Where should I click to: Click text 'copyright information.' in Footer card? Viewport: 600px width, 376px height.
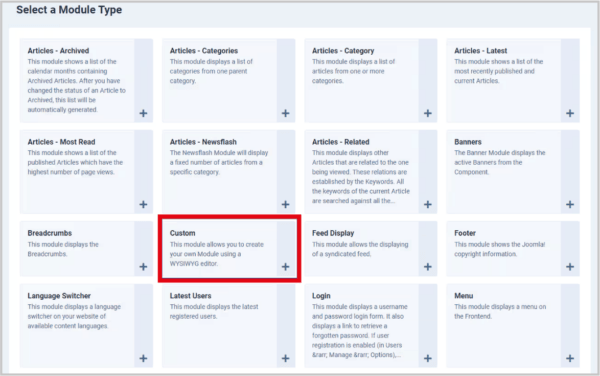click(486, 254)
